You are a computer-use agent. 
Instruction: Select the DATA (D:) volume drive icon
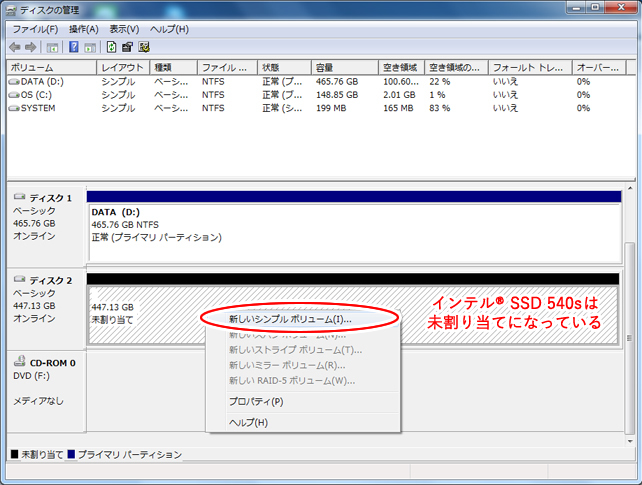coord(14,82)
